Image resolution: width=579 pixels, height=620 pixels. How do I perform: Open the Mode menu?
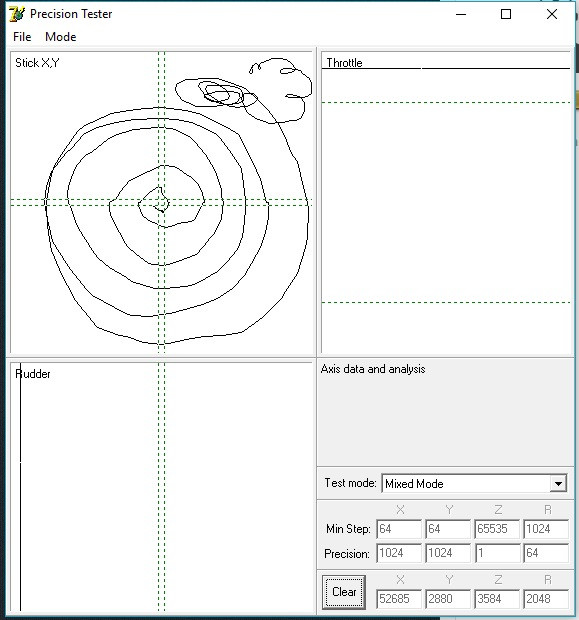[61, 37]
